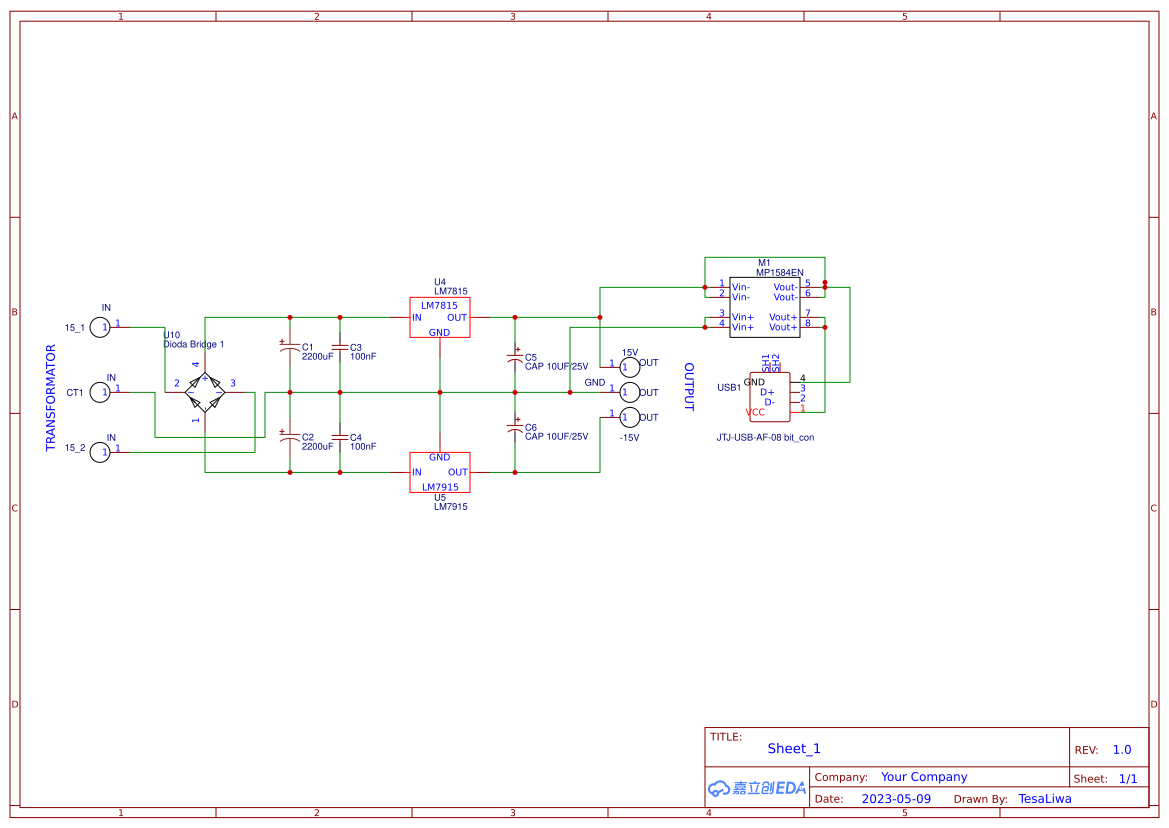
Task: Select the CT1 input pin symbol
Action: [100, 393]
